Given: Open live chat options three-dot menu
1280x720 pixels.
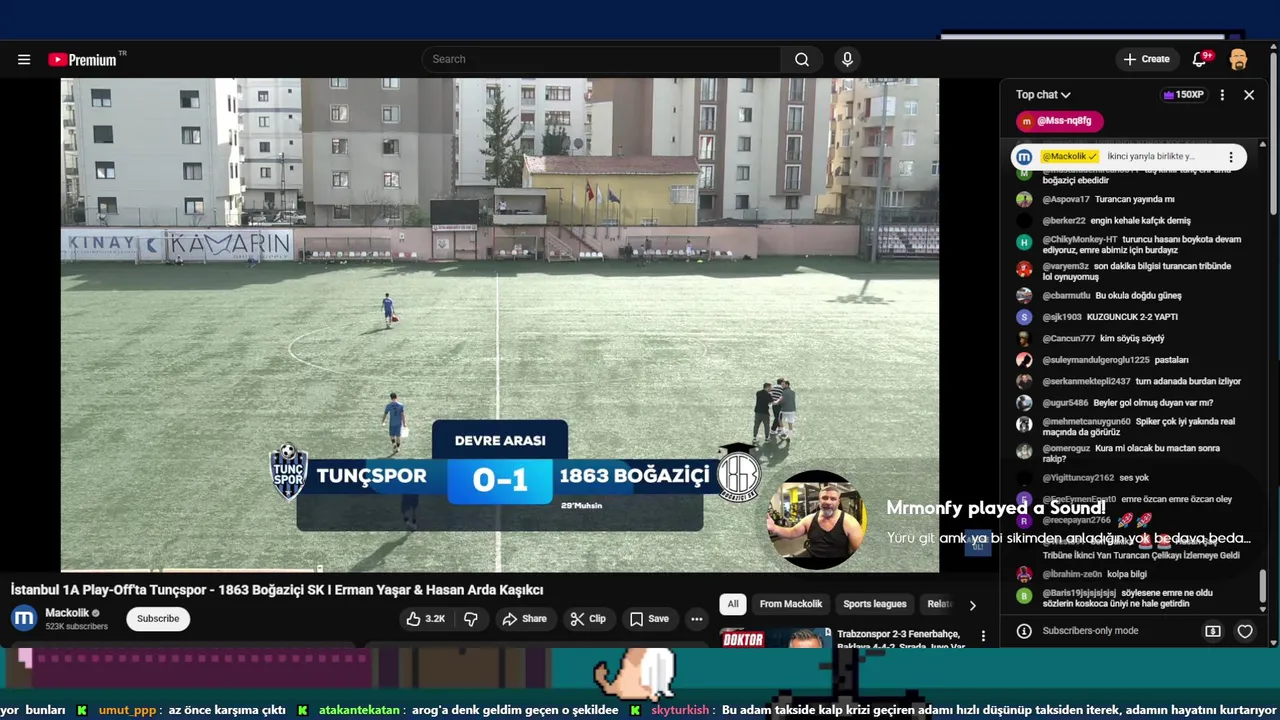Looking at the screenshot, I should click(x=1222, y=95).
